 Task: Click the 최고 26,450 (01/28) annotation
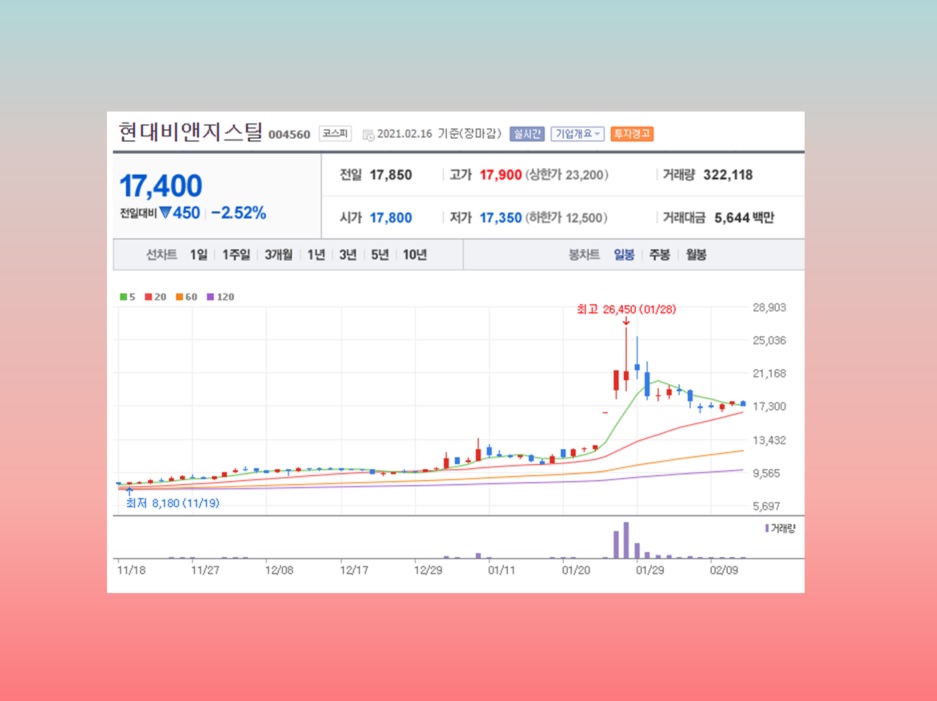(626, 310)
